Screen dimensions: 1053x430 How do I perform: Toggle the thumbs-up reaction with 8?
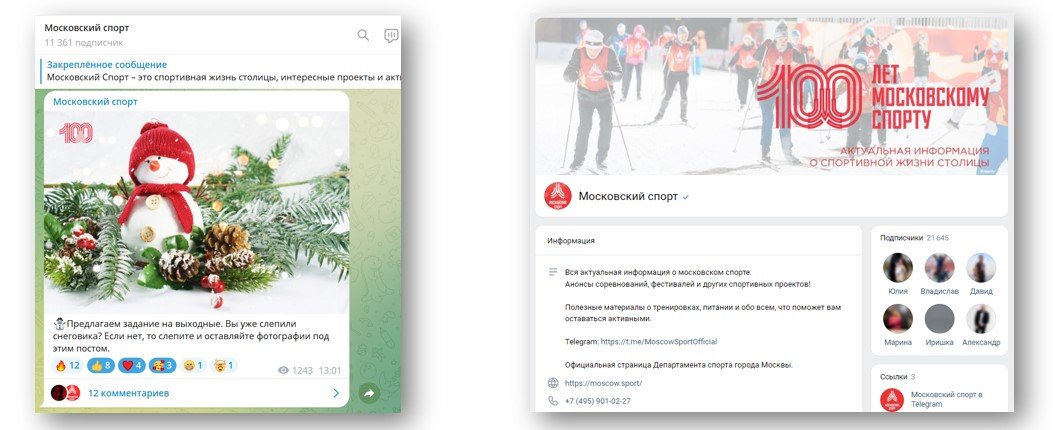(x=99, y=366)
